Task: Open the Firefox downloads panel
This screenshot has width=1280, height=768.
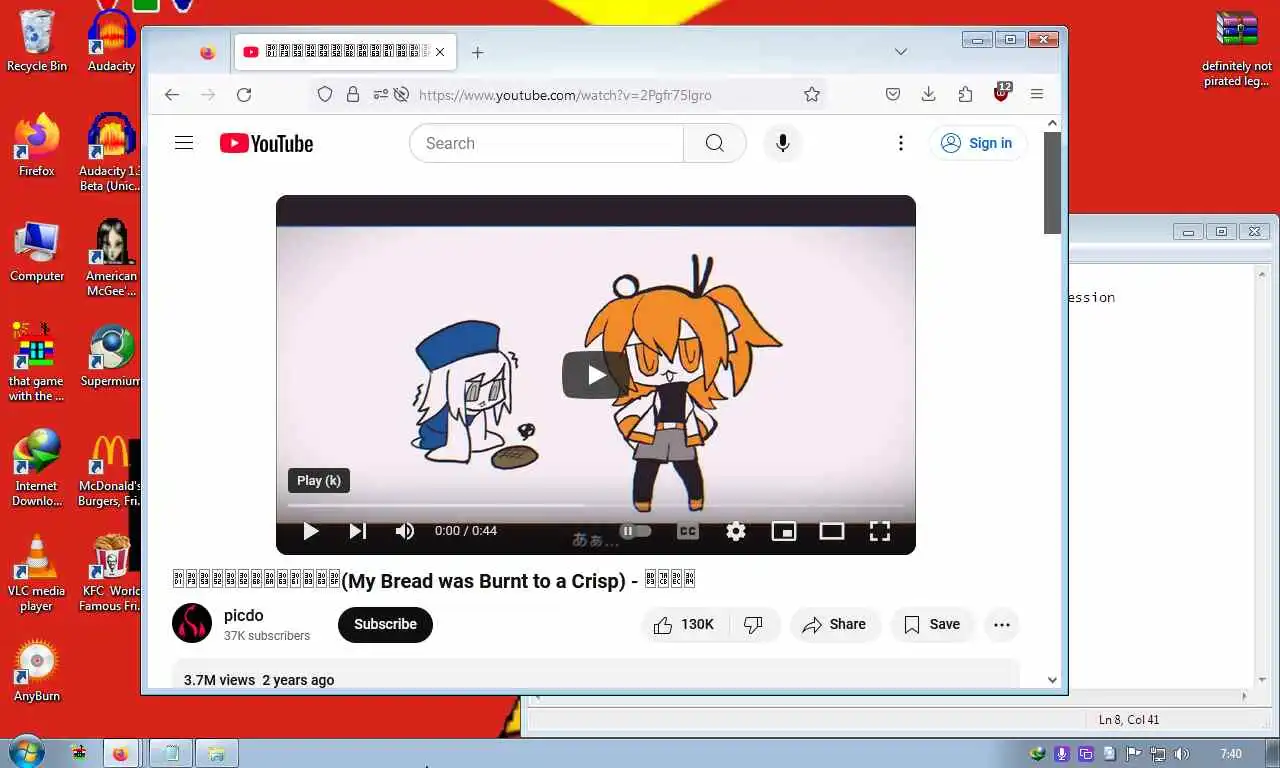Action: click(929, 95)
